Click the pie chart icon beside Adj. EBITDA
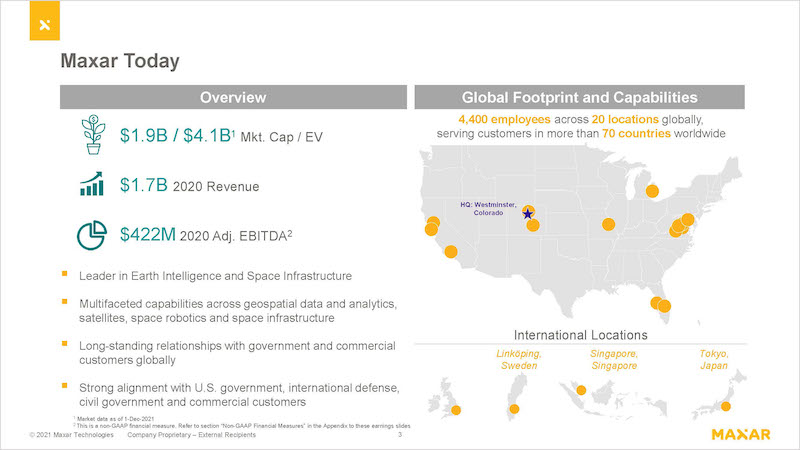Image resolution: width=800 pixels, height=450 pixels. [x=92, y=235]
